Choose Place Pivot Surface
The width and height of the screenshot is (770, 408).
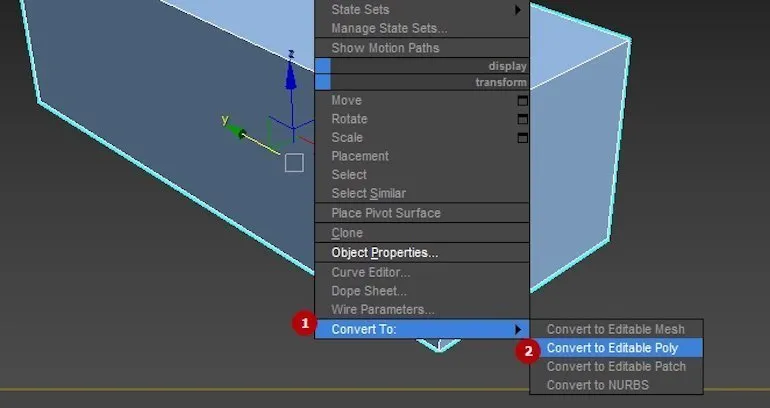[386, 213]
